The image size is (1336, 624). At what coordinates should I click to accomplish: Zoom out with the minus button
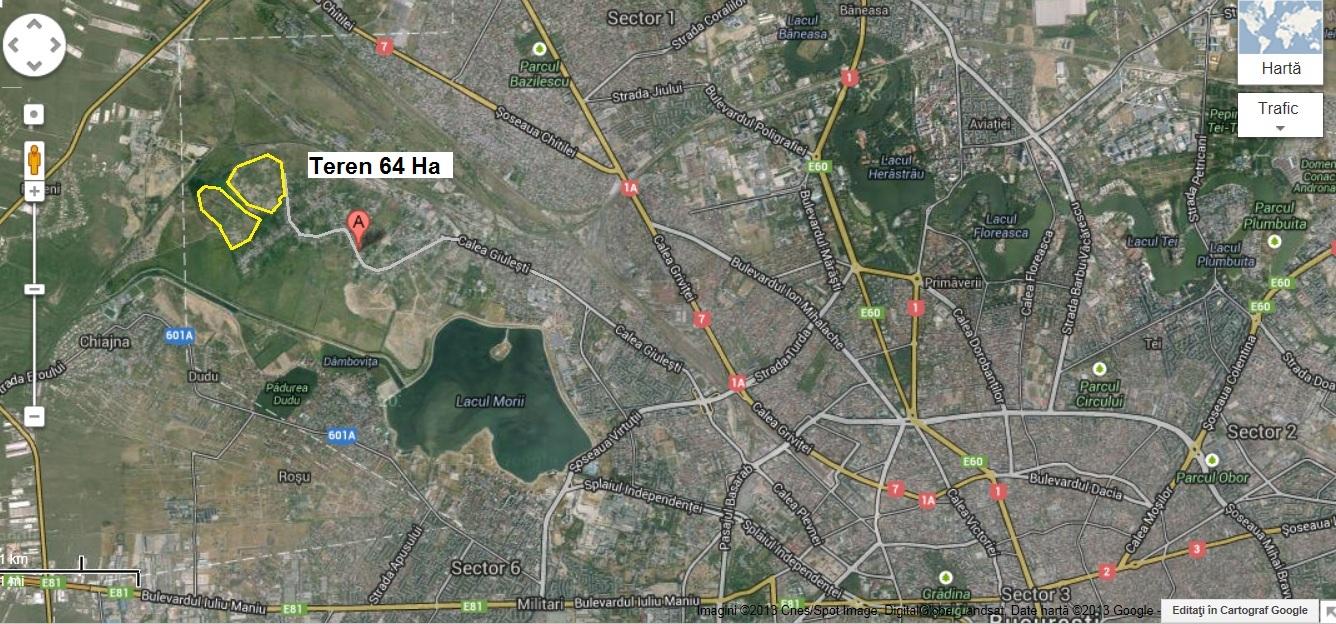(34, 416)
